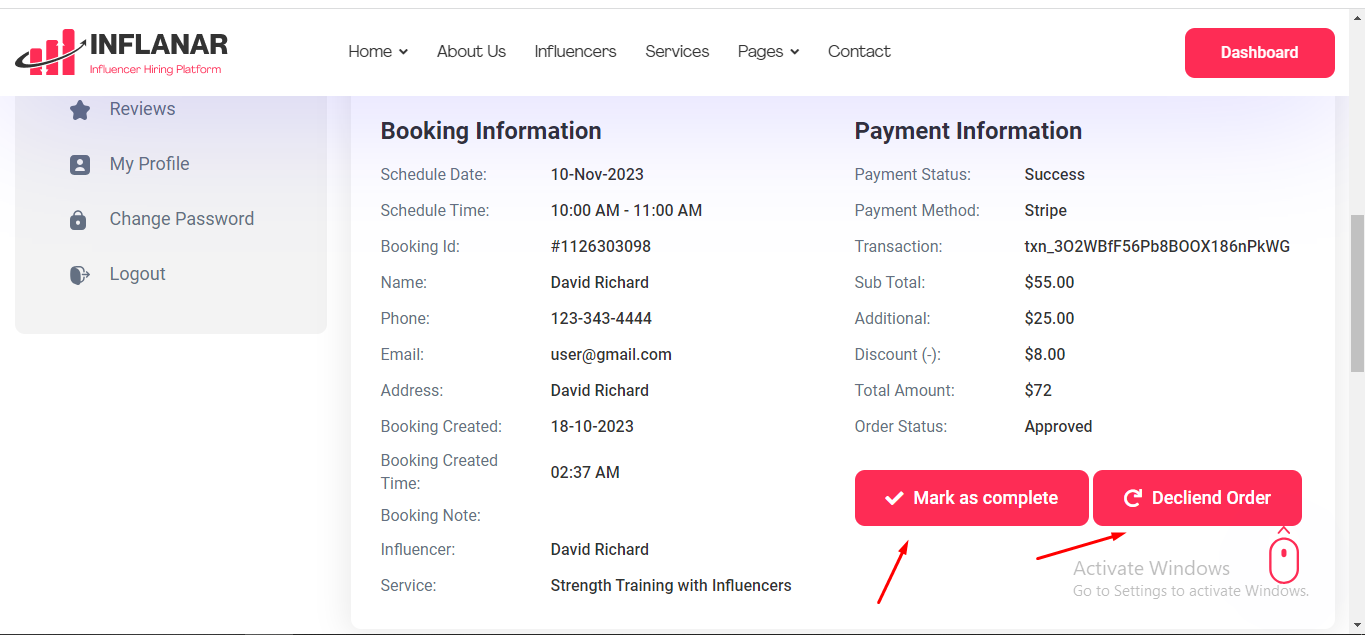Click the mouse scroll indicator icon
Viewport: 1365px width, 635px height.
coord(1284,558)
